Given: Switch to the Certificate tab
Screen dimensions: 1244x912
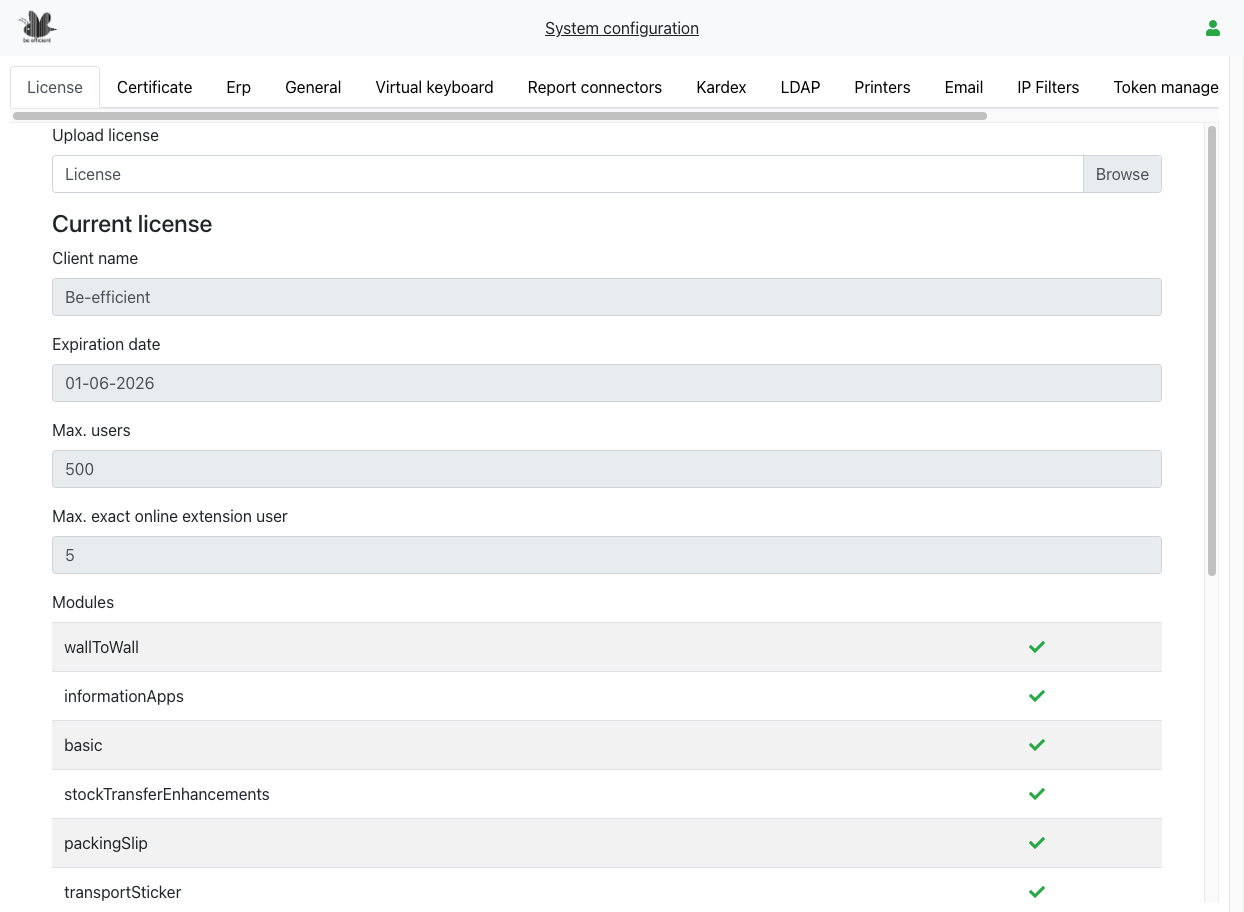Looking at the screenshot, I should click(x=154, y=87).
